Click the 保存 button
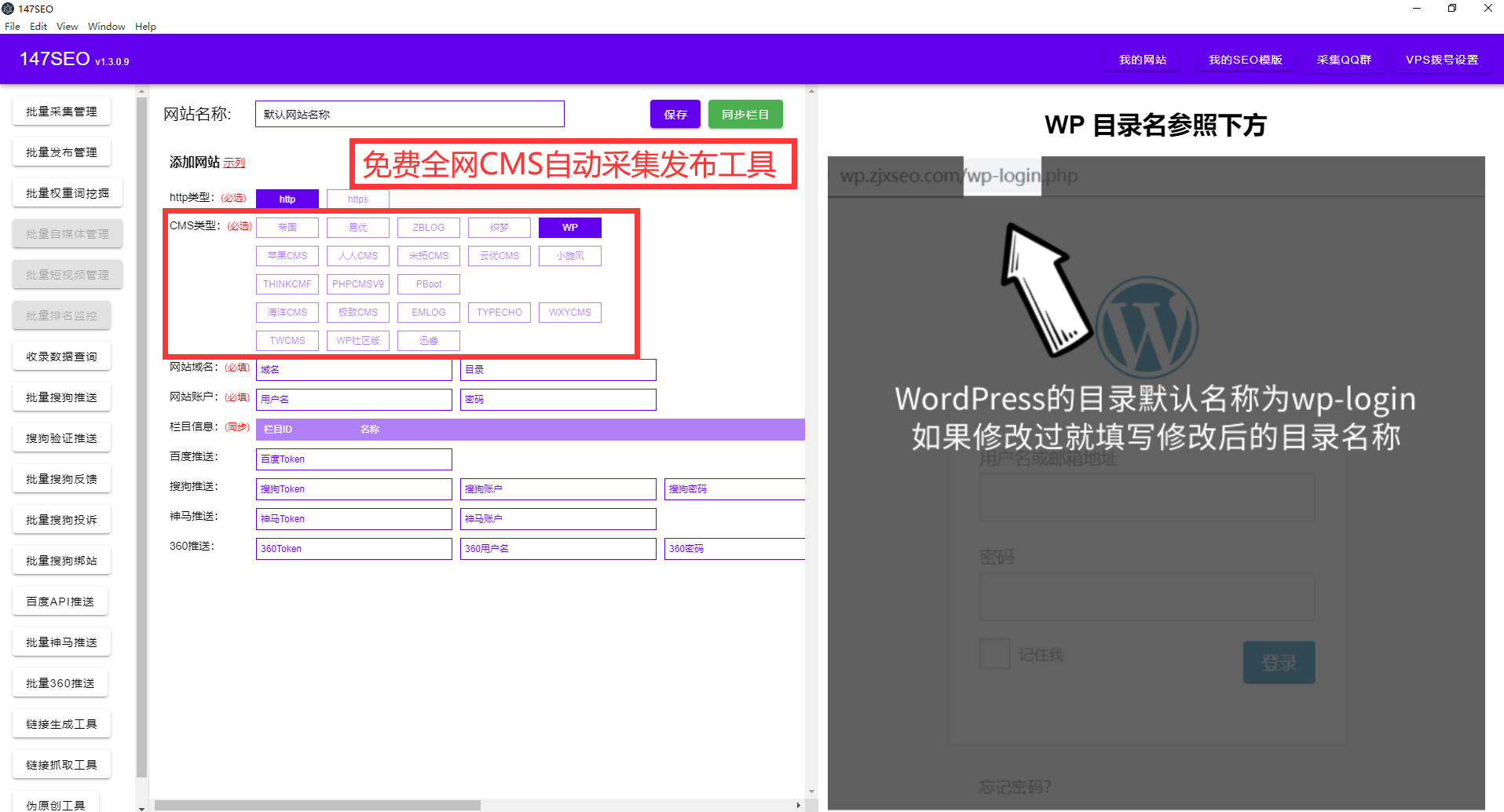Screen dimensions: 1504x812 point(674,114)
